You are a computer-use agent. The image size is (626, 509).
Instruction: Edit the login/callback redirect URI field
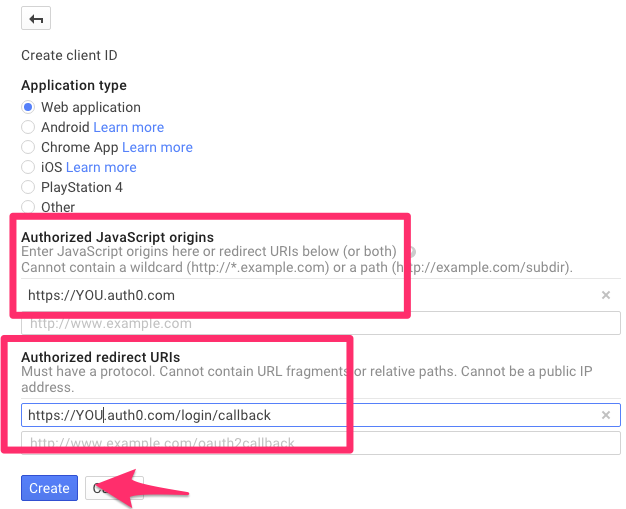[300, 415]
